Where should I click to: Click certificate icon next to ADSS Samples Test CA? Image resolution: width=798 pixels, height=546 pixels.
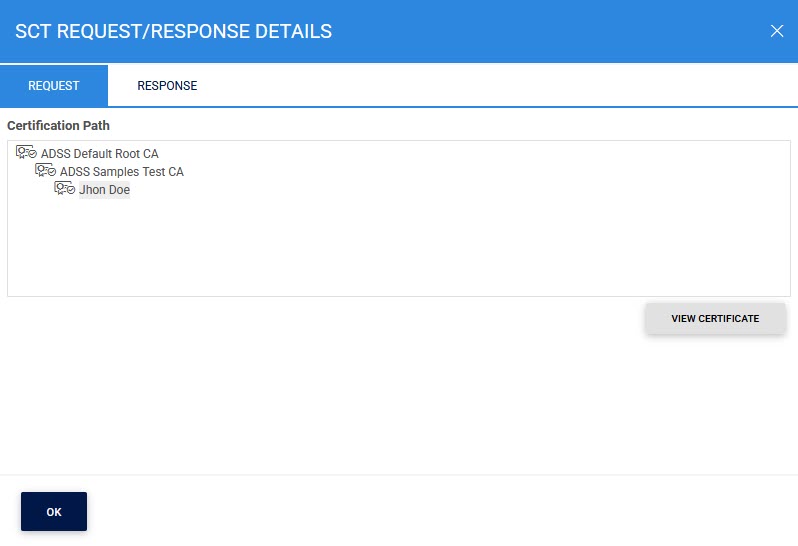[x=45, y=171]
